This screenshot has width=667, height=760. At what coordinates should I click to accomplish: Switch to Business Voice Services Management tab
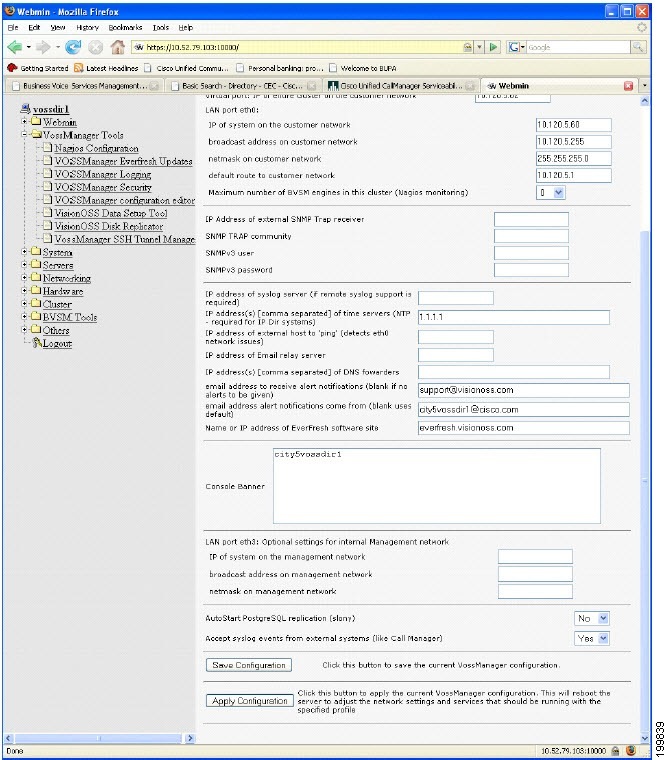(x=85, y=86)
